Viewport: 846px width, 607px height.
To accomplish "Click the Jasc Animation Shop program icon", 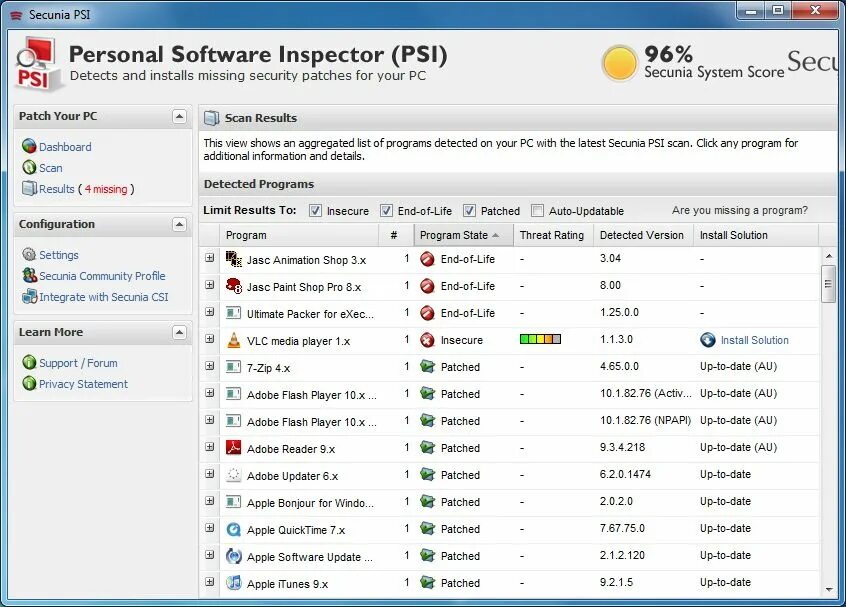I will [x=234, y=259].
